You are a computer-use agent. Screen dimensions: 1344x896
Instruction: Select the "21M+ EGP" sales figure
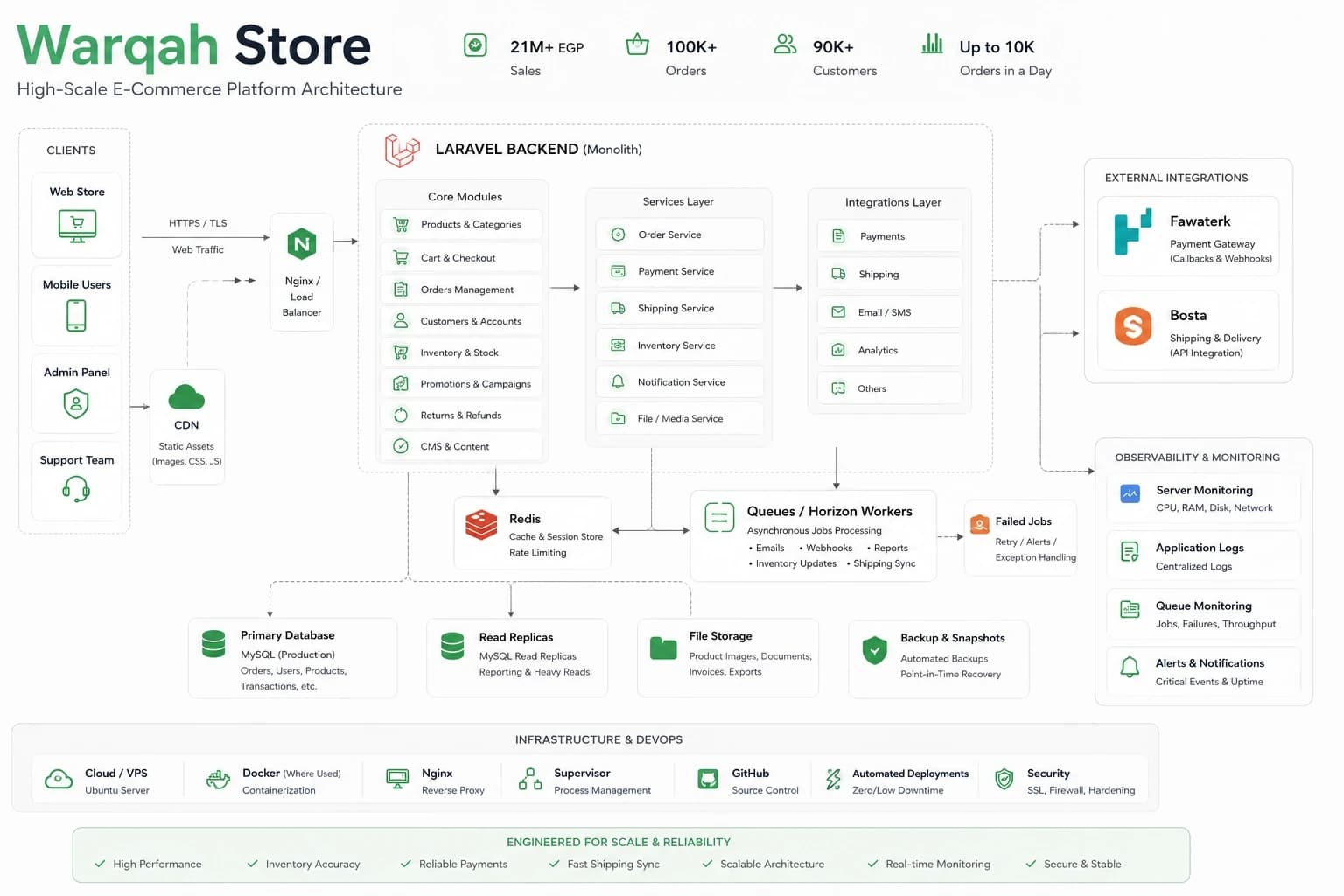coord(547,47)
